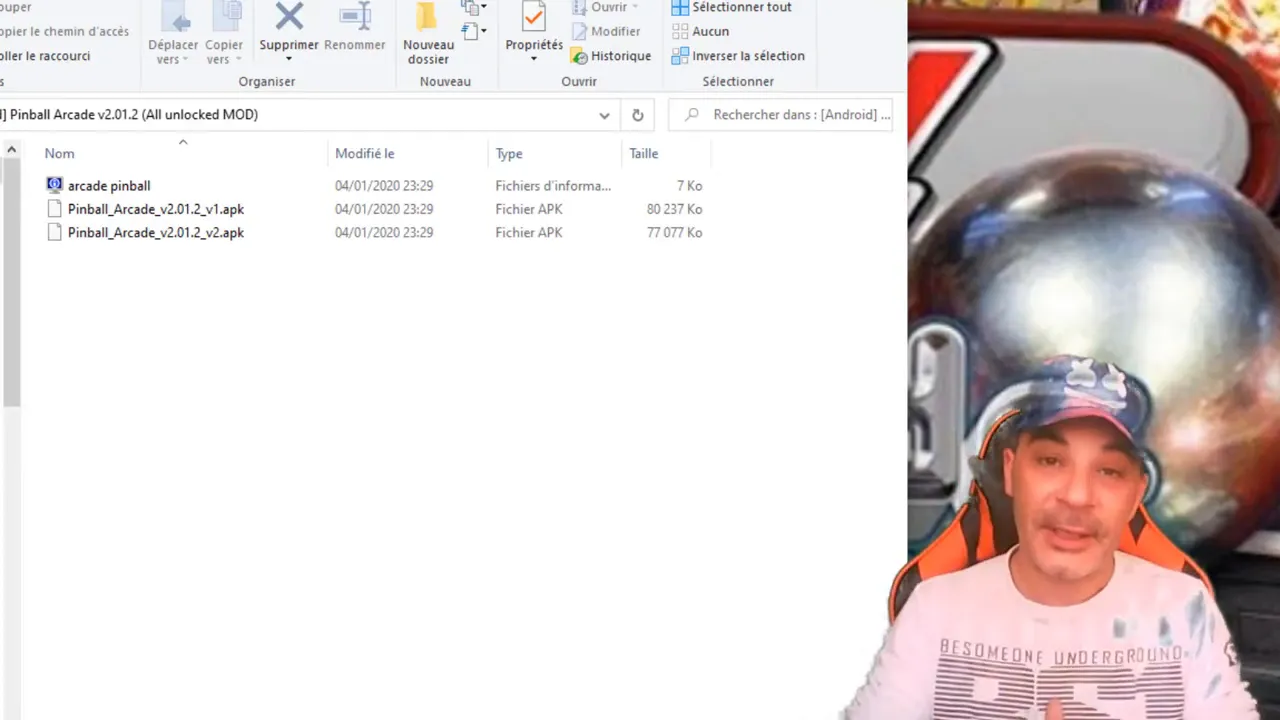
Task: Click the navigation pane scrollbar thumb
Action: coord(11,283)
